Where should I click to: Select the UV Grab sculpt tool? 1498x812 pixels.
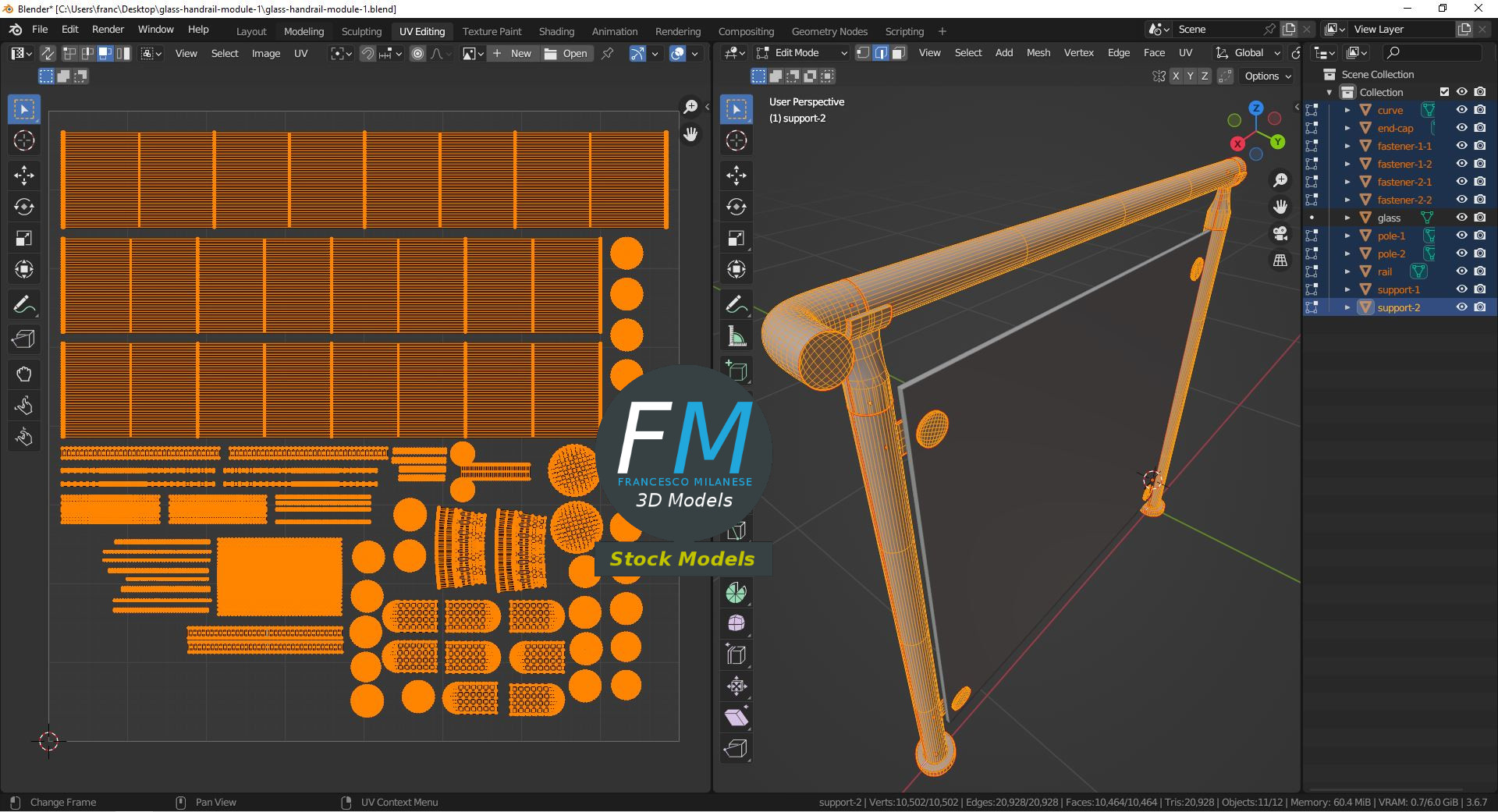(x=24, y=374)
